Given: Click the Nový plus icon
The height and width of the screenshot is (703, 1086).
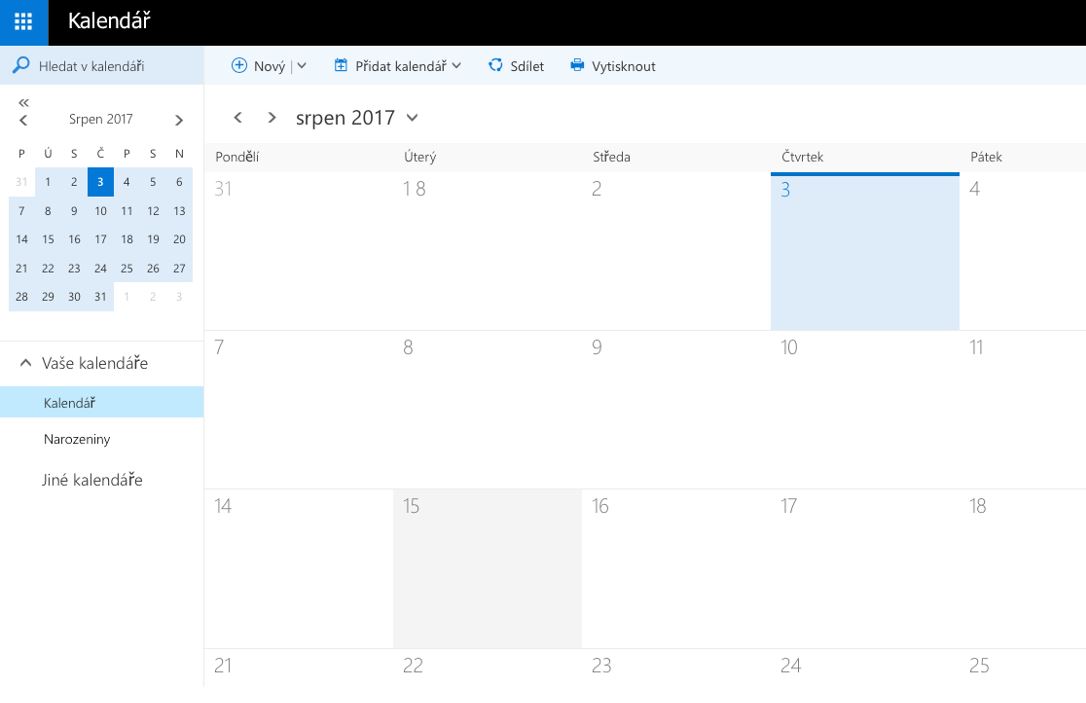Looking at the screenshot, I should click(239, 66).
